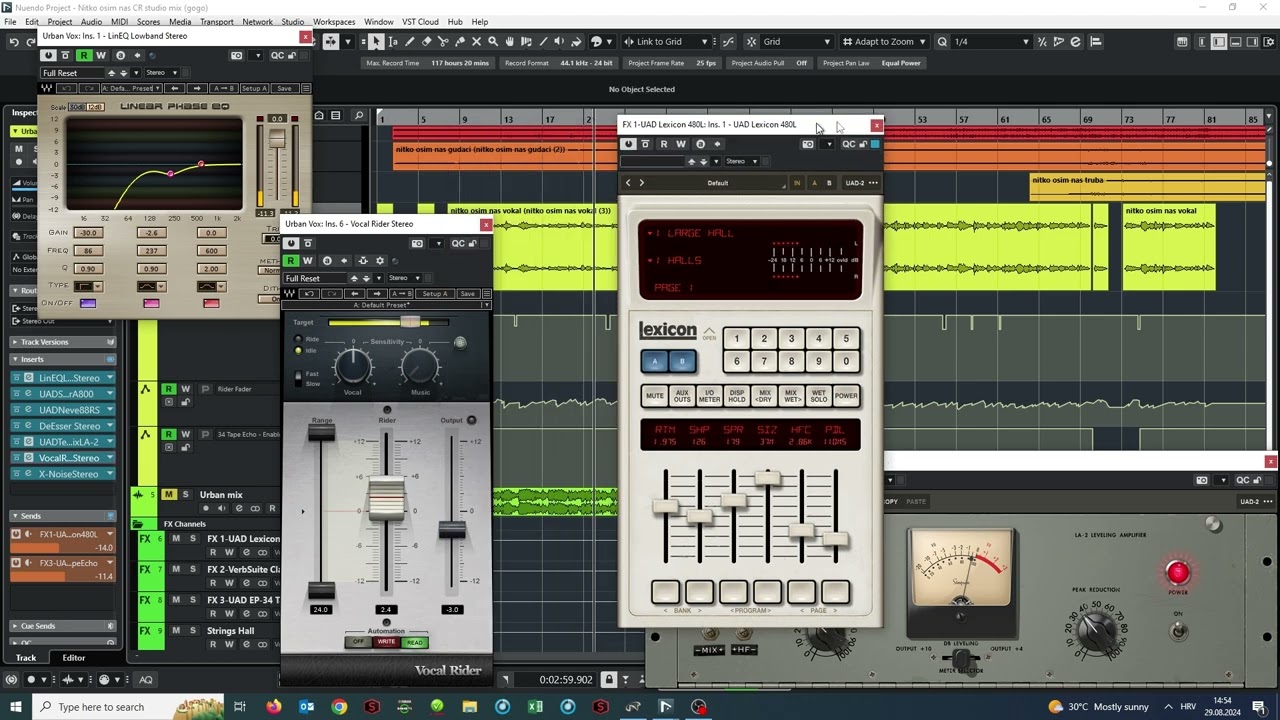
Task: Click the Gain value field -30.0 in LinEQ
Action: pos(88,233)
